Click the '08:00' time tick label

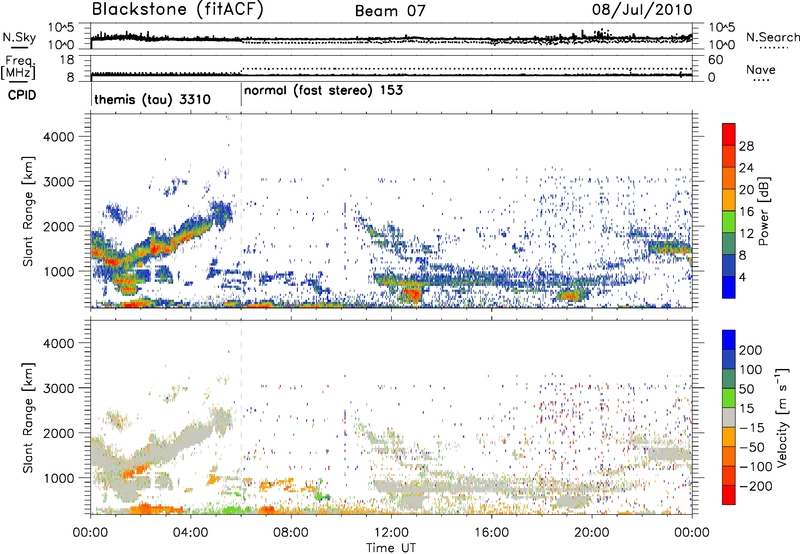[x=290, y=533]
